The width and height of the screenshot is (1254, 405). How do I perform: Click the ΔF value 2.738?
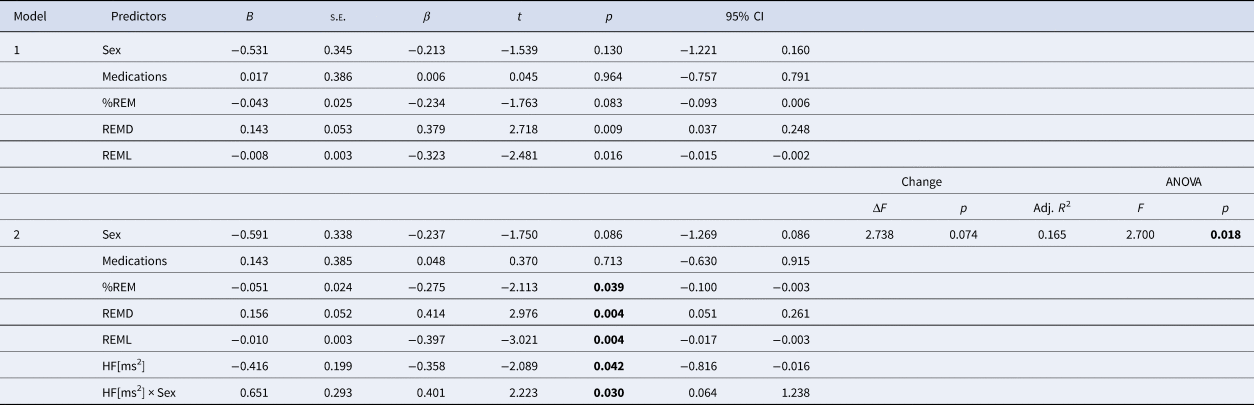[878, 234]
